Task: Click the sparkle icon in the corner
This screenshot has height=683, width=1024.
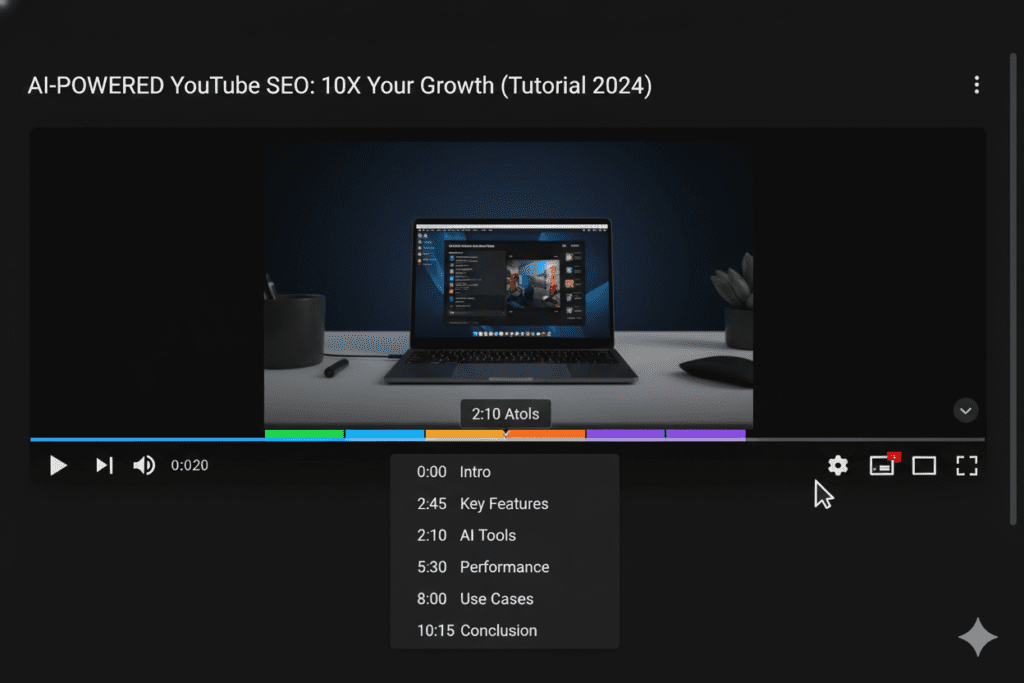Action: point(977,638)
